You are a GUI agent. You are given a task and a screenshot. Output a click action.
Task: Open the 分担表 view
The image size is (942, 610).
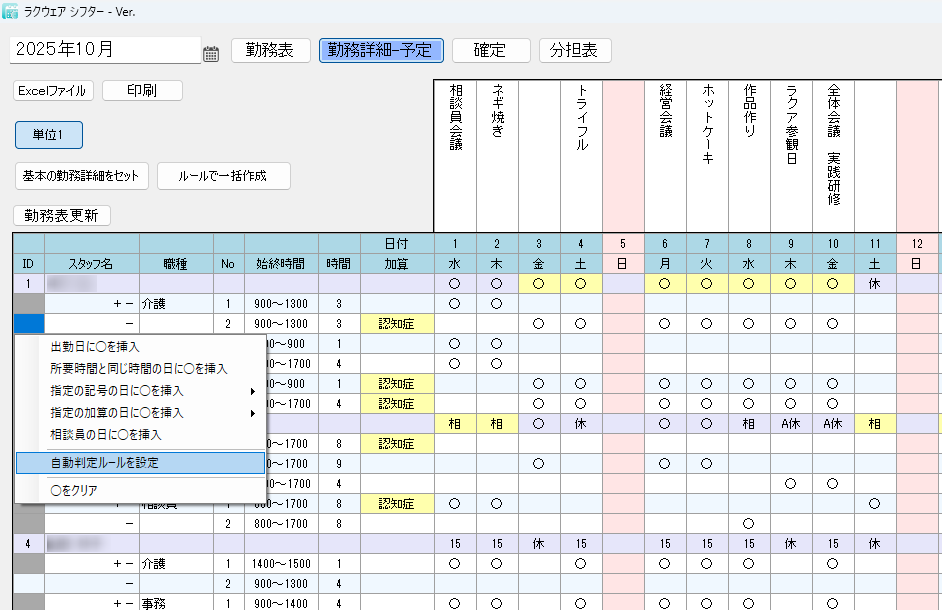coord(575,50)
